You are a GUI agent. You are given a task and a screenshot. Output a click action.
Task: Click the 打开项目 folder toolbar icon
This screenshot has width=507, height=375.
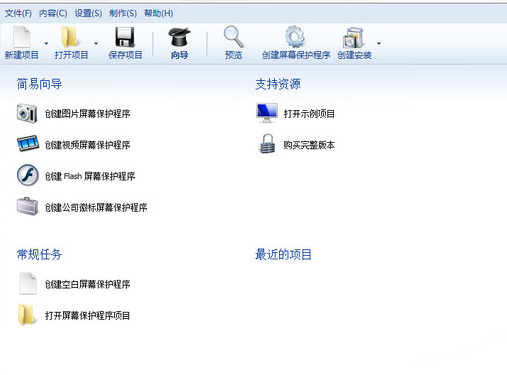pyautogui.click(x=71, y=37)
